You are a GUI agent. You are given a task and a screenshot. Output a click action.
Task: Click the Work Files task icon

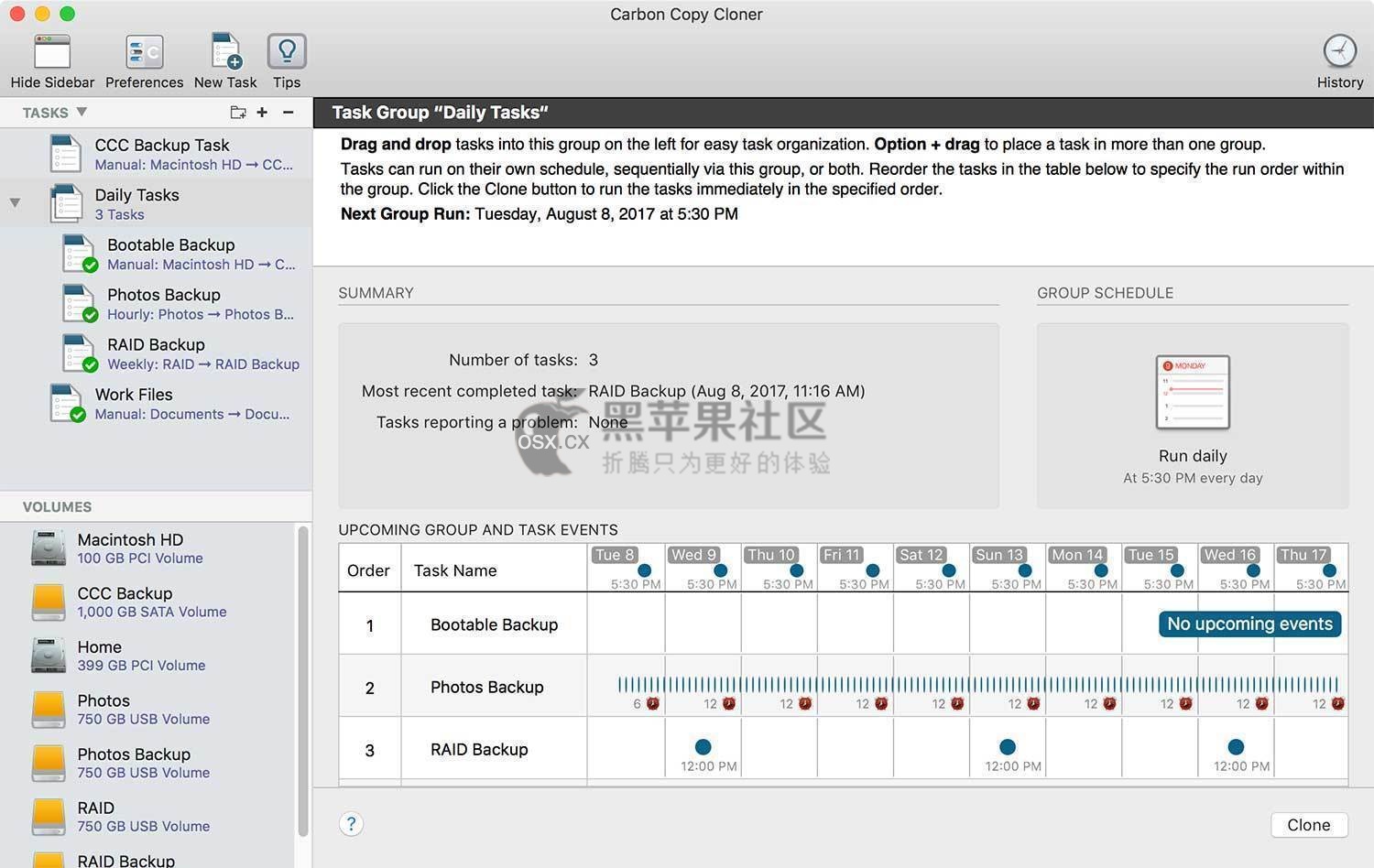(67, 403)
